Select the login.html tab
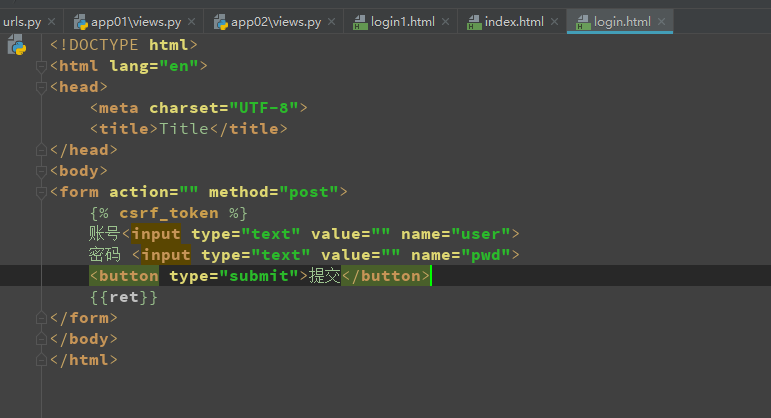This screenshot has height=418, width=771. click(622, 22)
